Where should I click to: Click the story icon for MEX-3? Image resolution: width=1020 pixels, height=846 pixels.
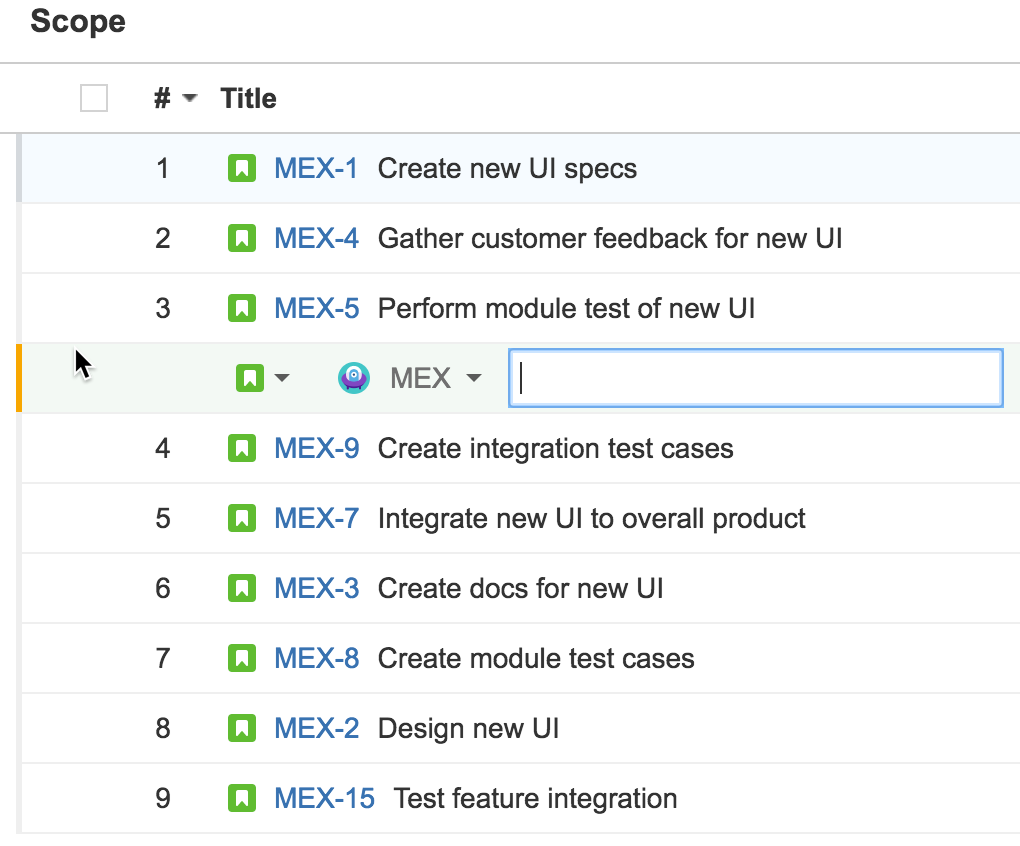[x=241, y=588]
